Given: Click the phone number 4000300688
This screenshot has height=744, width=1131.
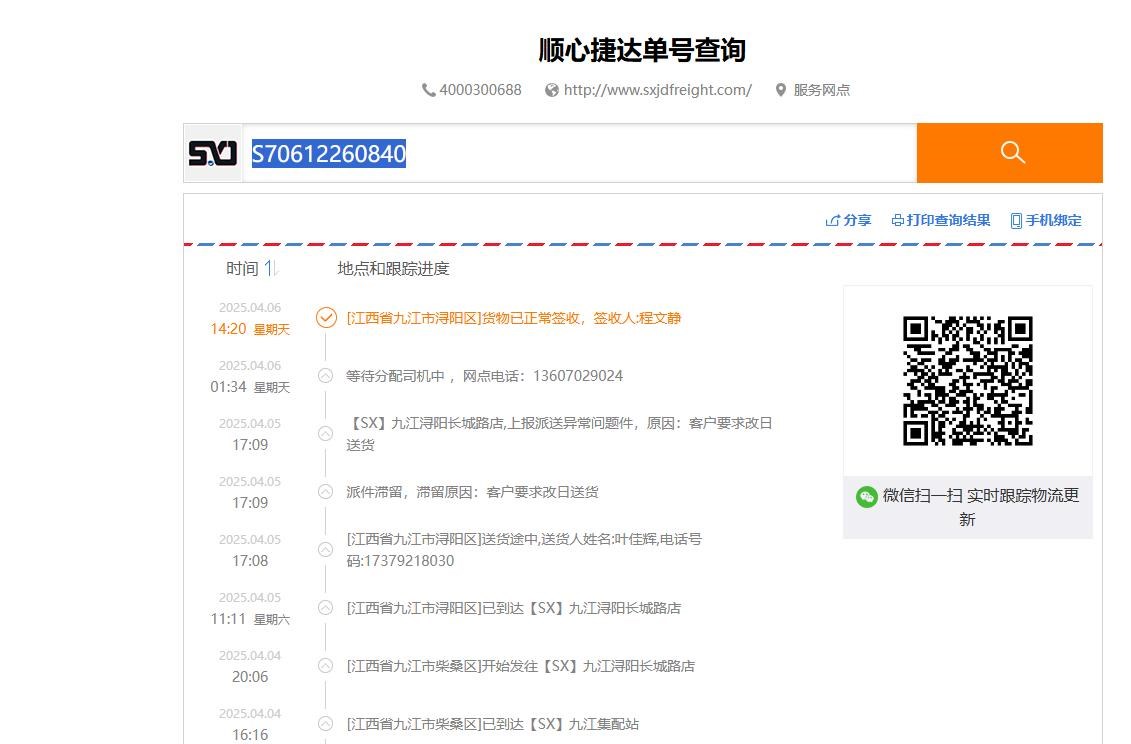Looking at the screenshot, I should pos(480,90).
